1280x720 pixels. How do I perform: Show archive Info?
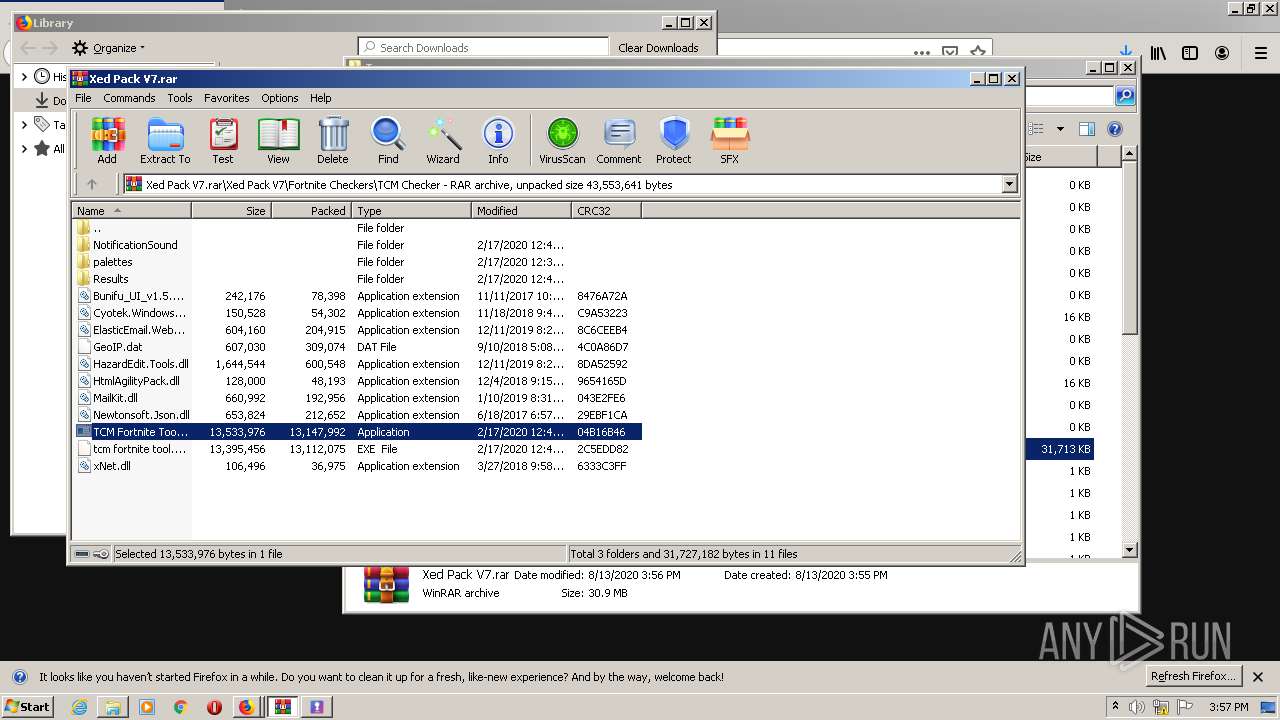[498, 140]
